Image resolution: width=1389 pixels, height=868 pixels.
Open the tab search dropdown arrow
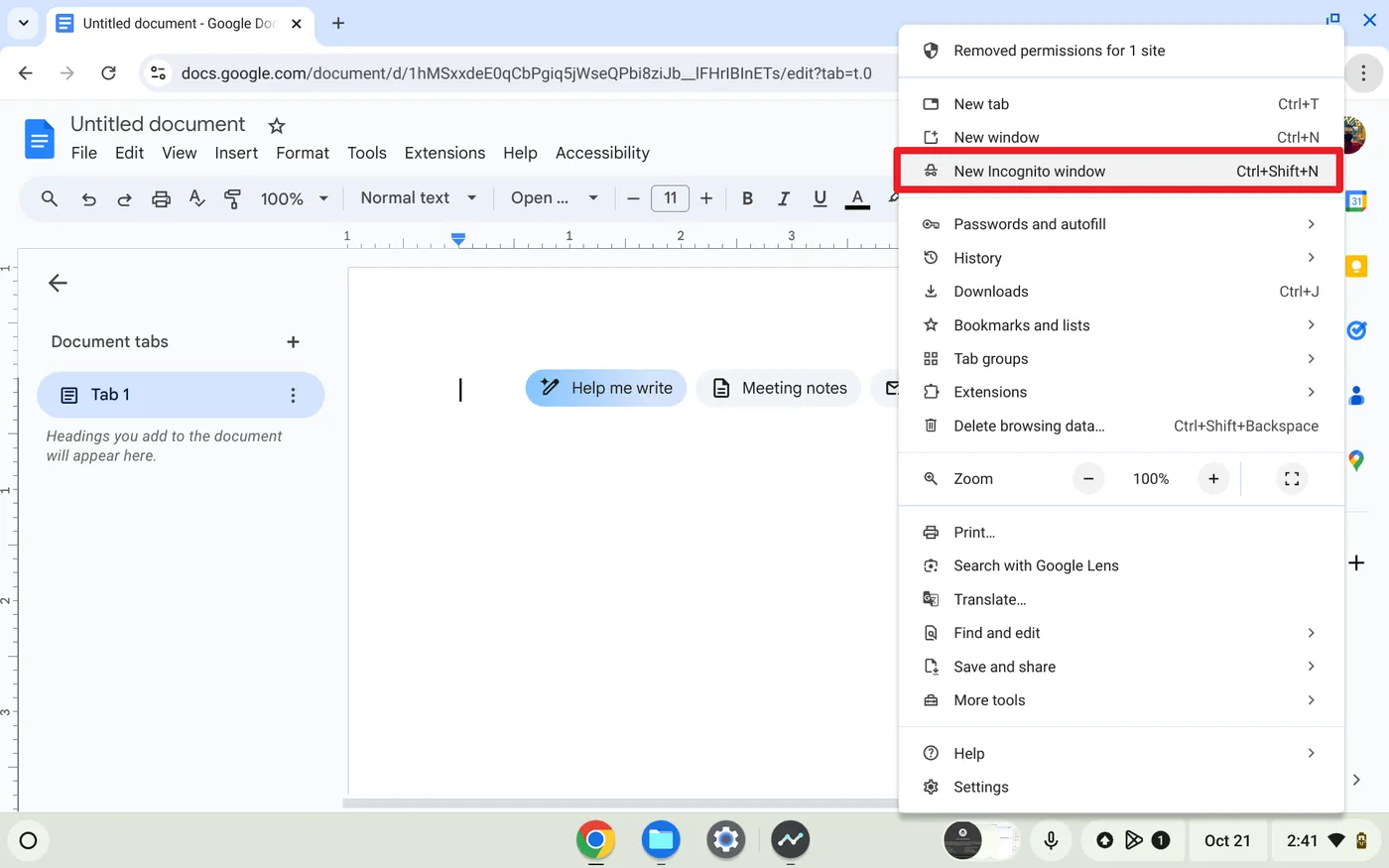pos(24,23)
